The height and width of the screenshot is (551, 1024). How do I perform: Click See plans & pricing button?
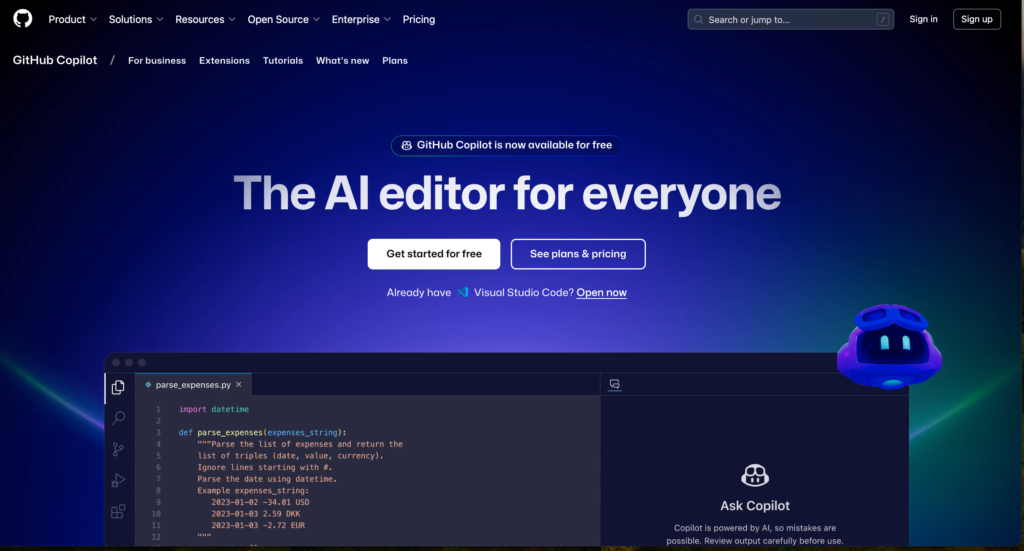coord(578,254)
